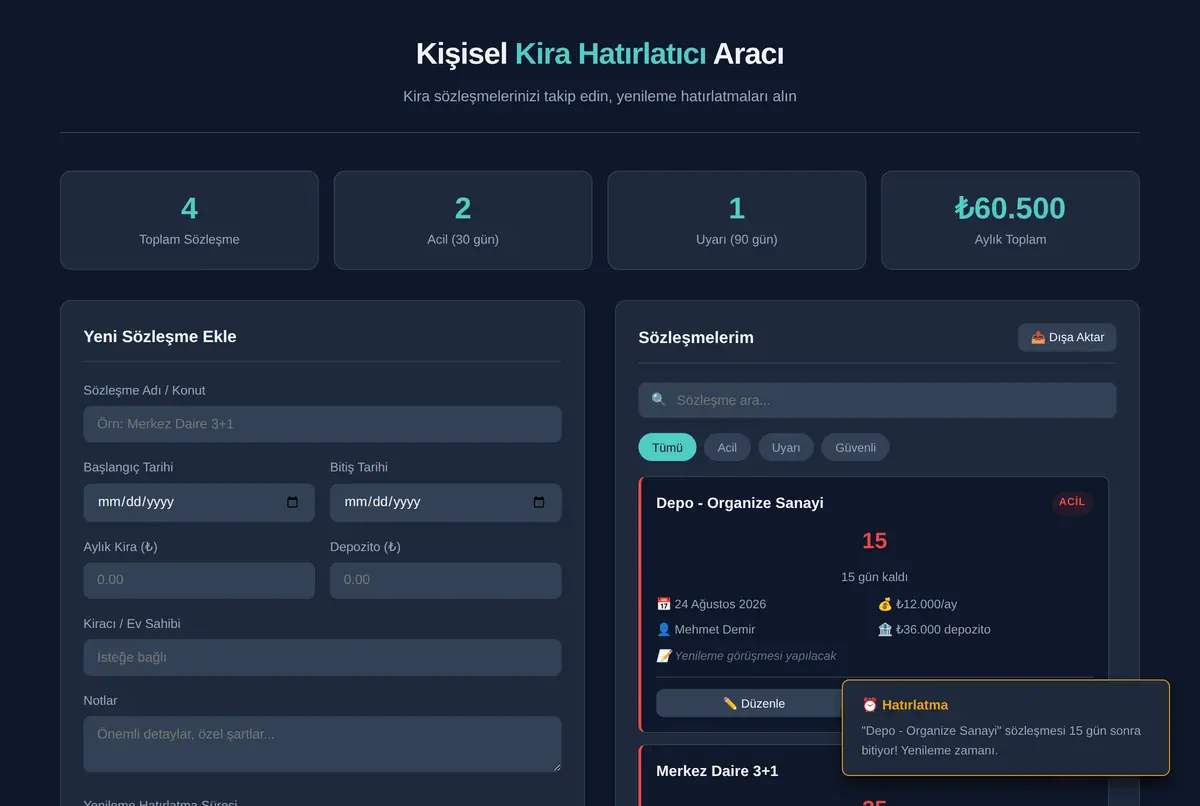Click the 'Yeni Sözleşme Ekle' heading
The image size is (1200, 806).
coord(160,336)
